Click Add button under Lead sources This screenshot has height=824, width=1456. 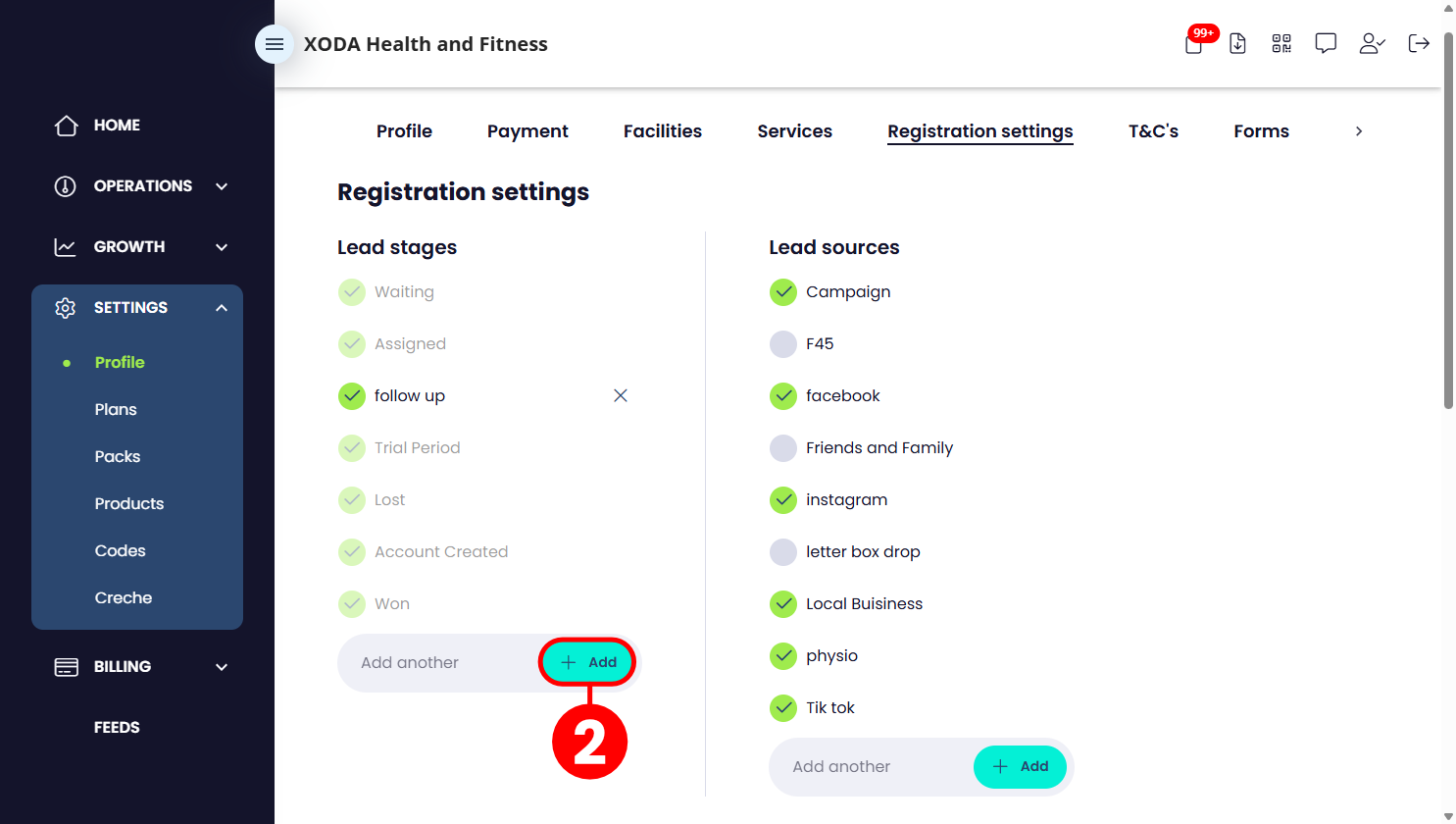click(x=1020, y=767)
